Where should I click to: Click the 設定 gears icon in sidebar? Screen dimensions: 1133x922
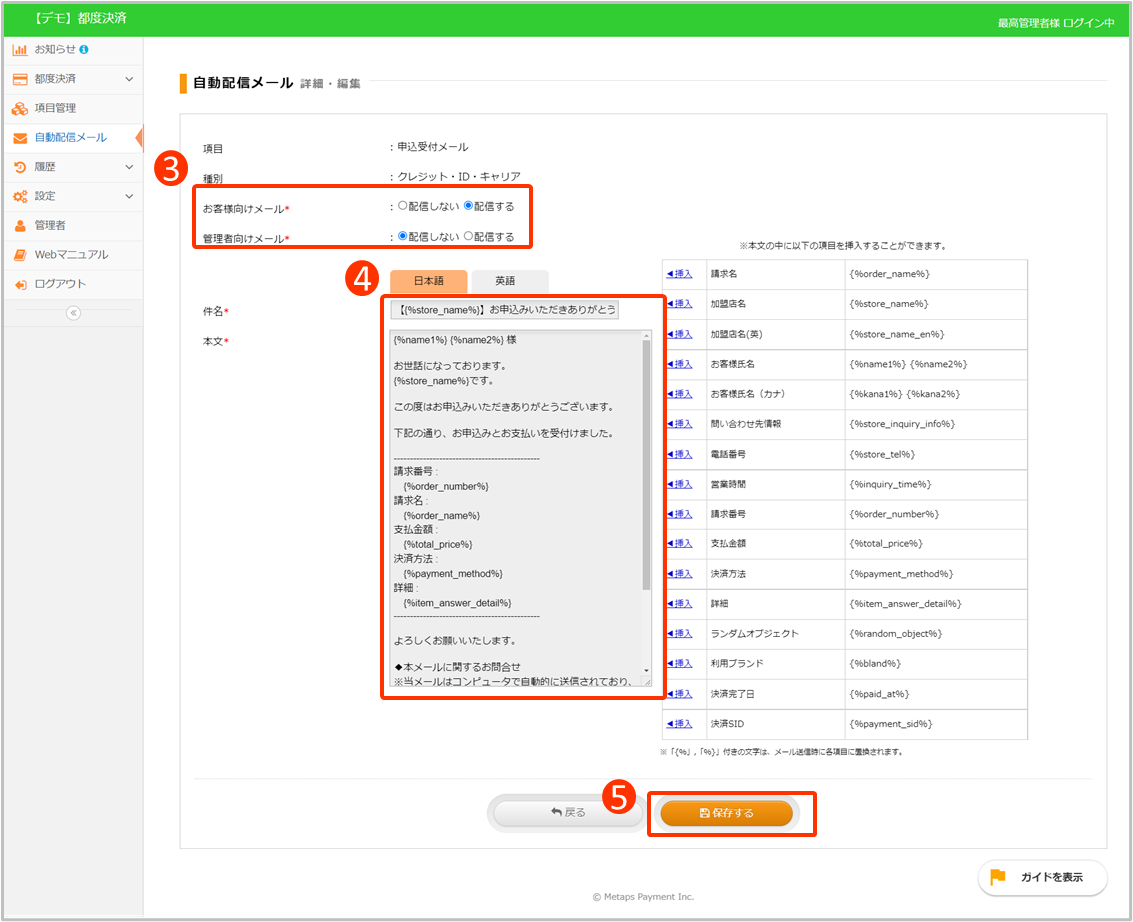(20, 196)
